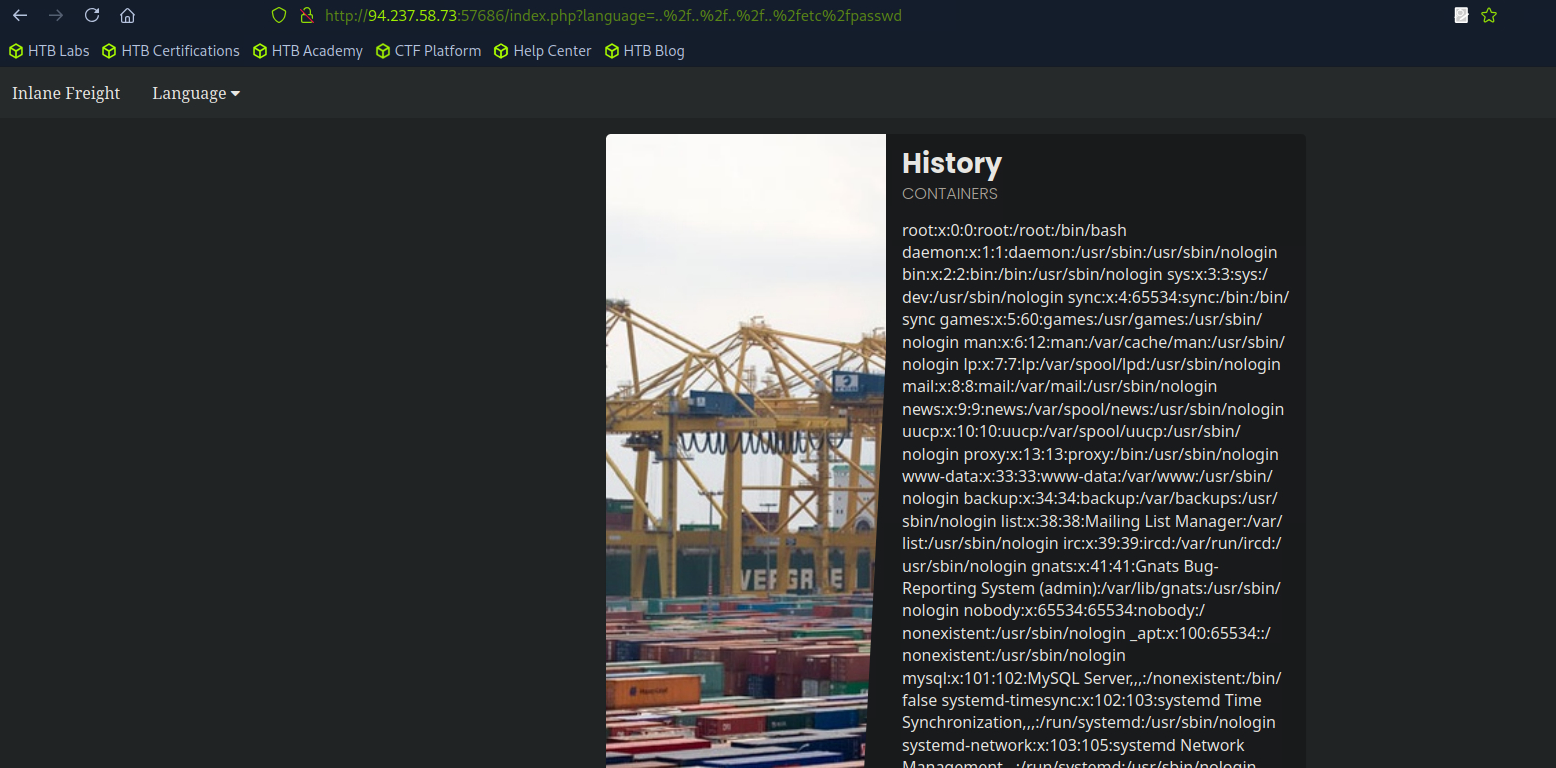1556x768 pixels.
Task: Open the HTB Certifications bookmark
Action: click(171, 51)
